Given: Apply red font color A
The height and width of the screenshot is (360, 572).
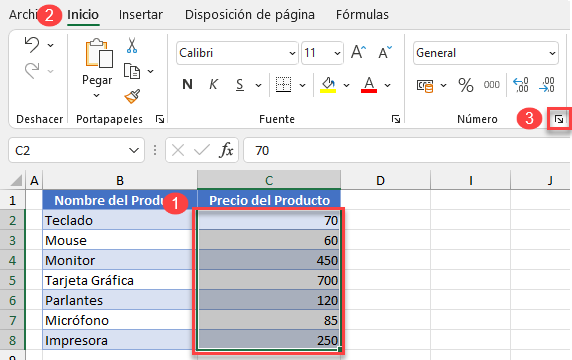Looking at the screenshot, I should 369,85.
